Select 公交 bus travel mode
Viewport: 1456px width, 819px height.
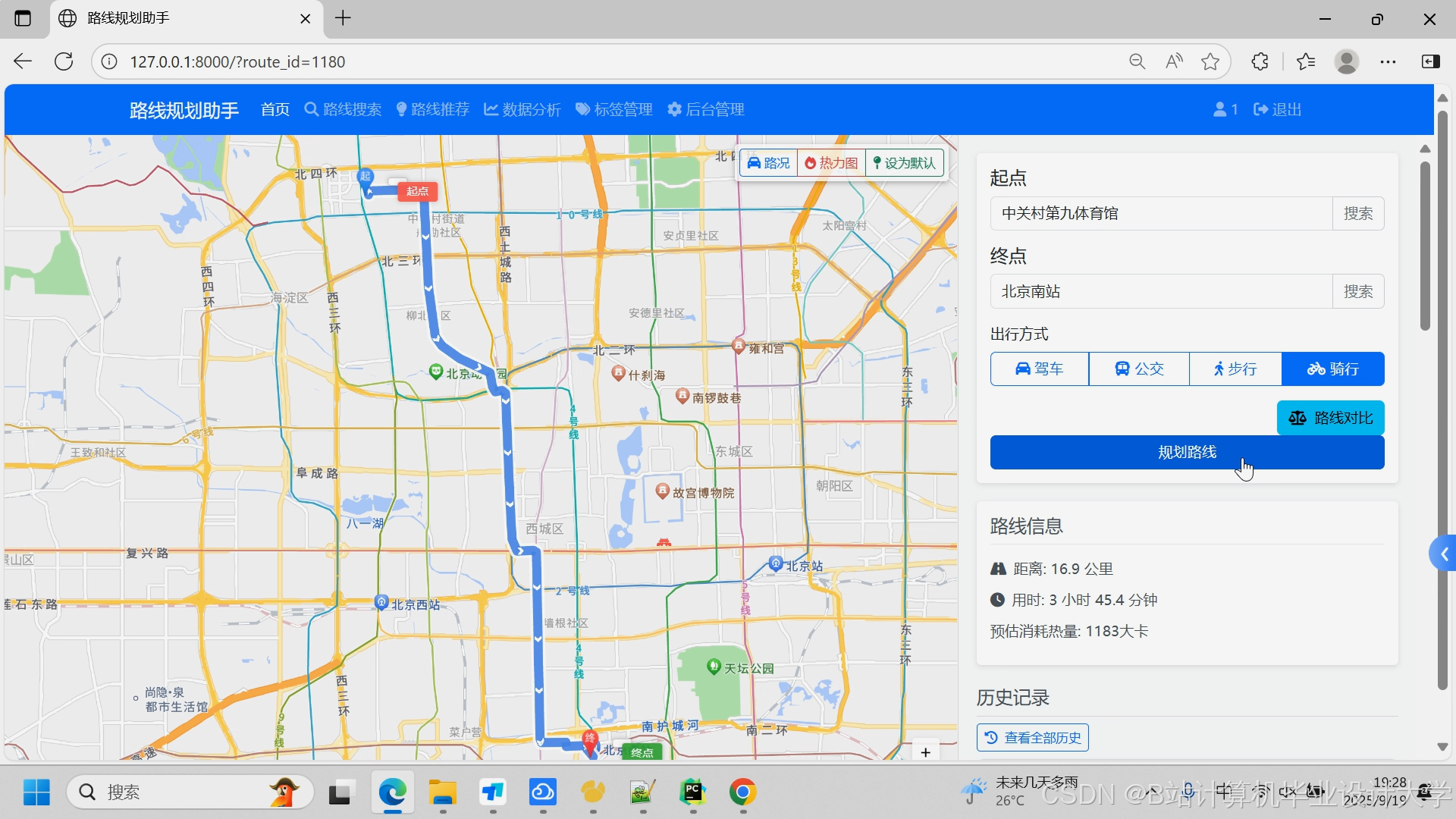pos(1138,369)
